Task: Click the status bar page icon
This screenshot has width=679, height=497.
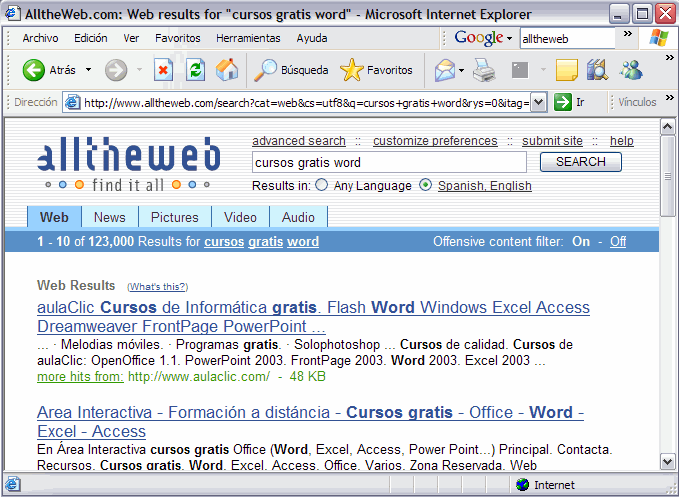Action: click(12, 484)
